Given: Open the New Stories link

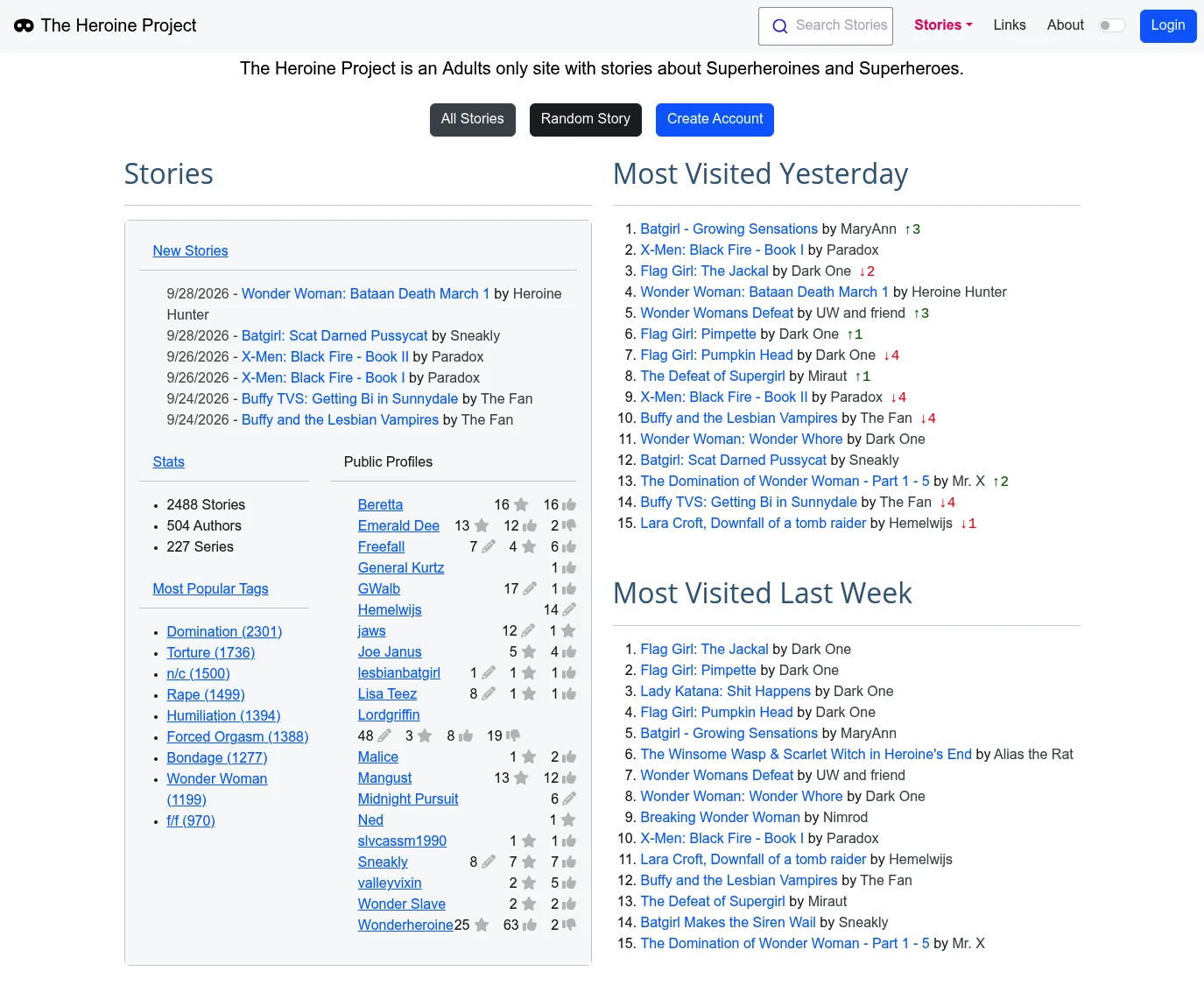Looking at the screenshot, I should point(190,251).
